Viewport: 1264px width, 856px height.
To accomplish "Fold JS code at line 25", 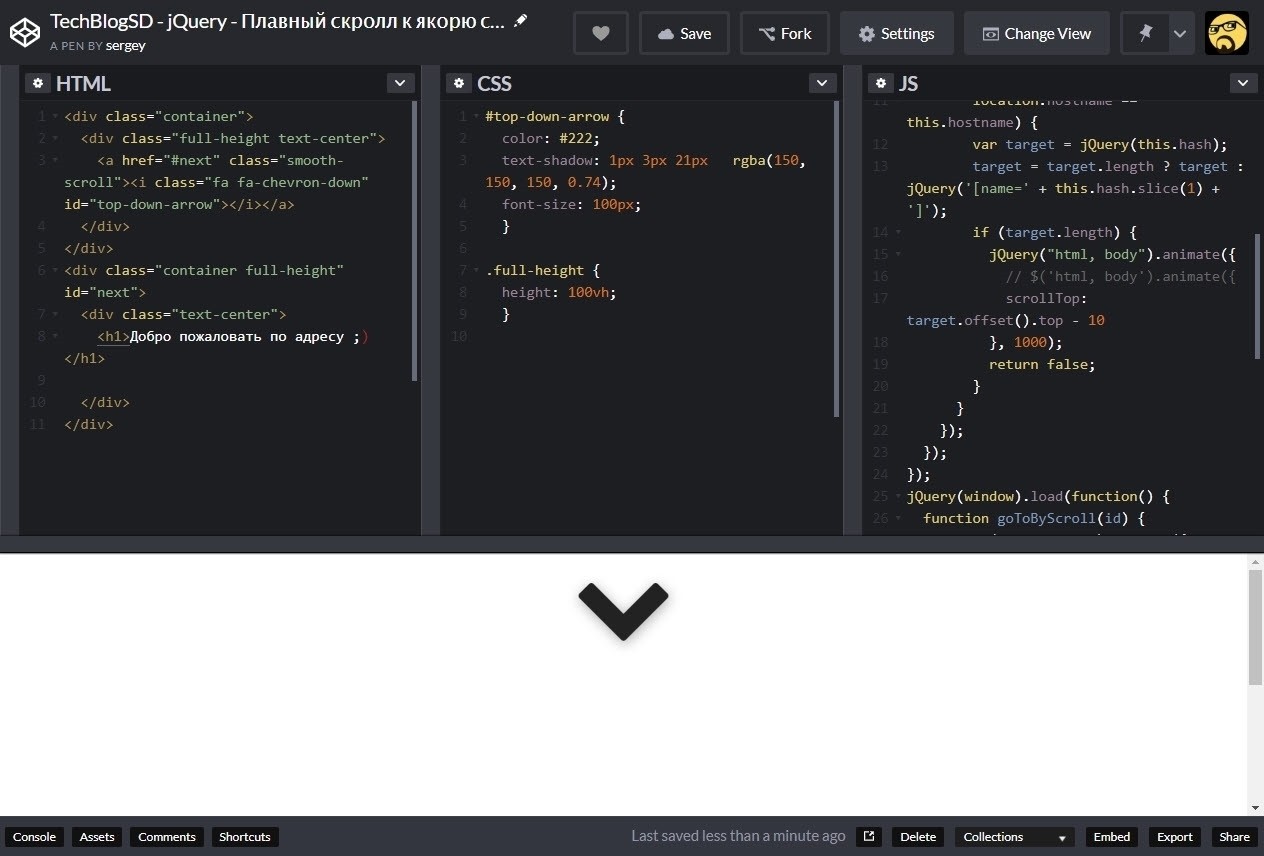I will [898, 496].
